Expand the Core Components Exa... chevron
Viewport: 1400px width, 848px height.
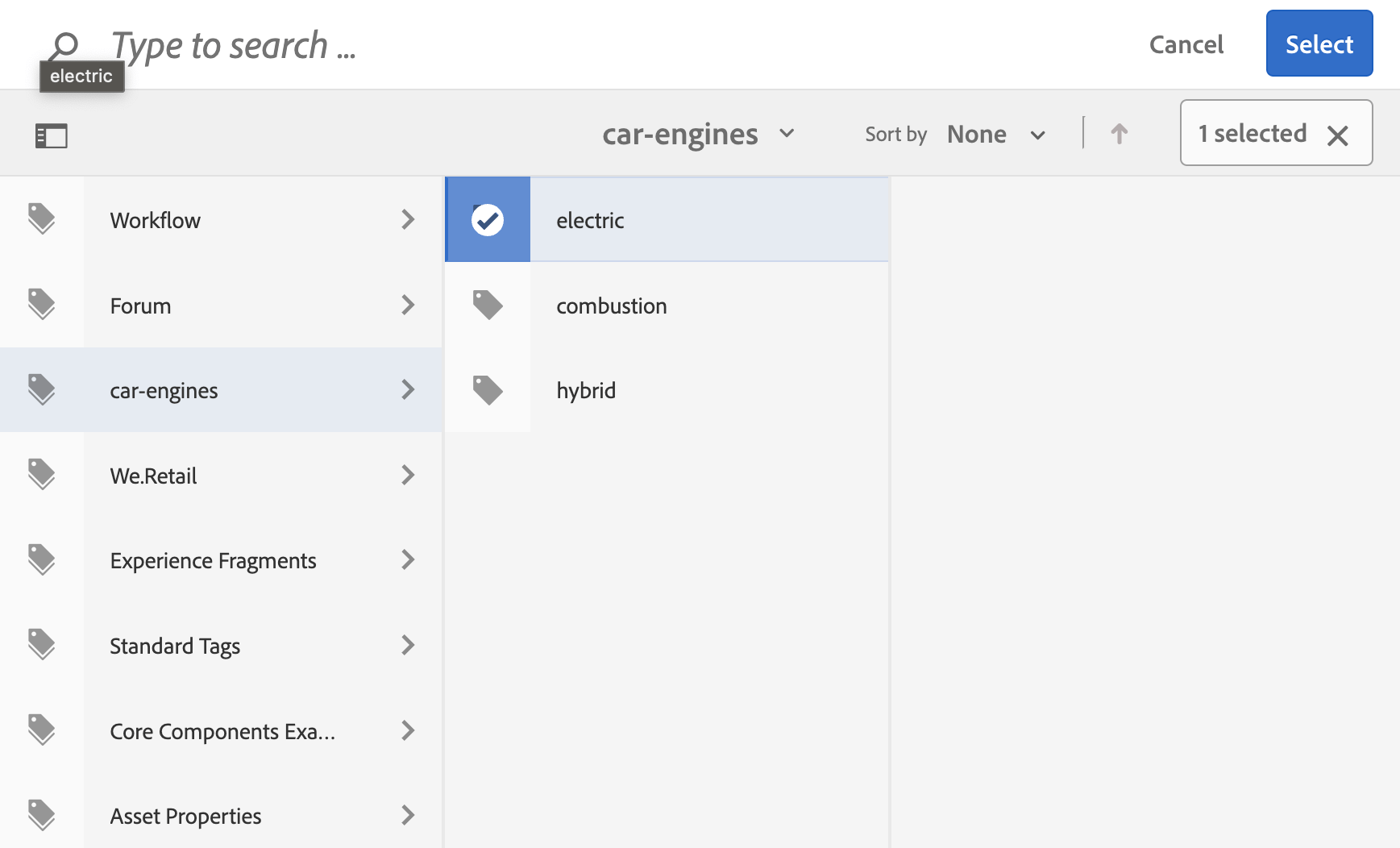pyautogui.click(x=408, y=730)
